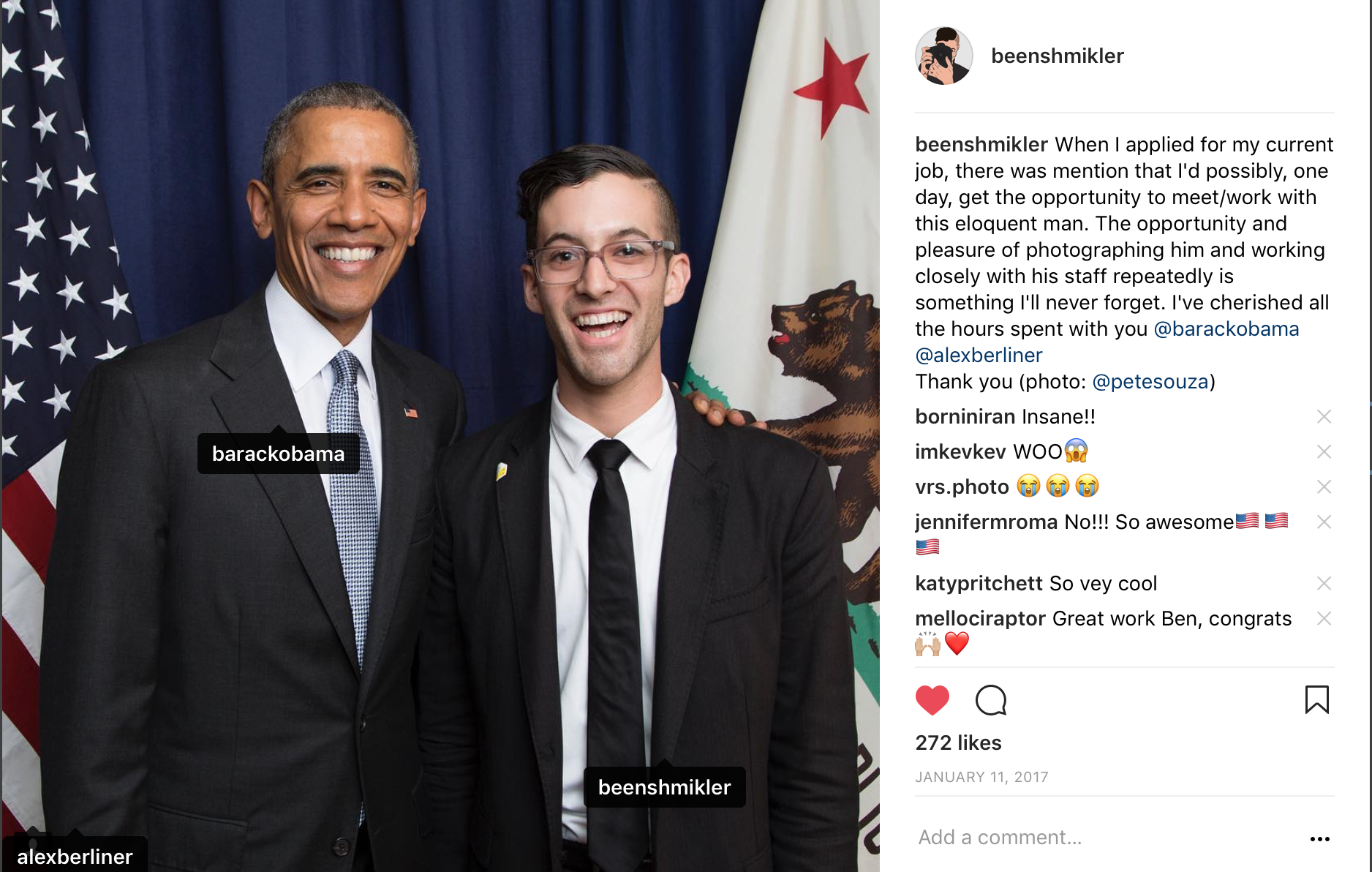1372x872 pixels.
Task: Remove jennifermroma's comment via X icon
Action: (1324, 522)
